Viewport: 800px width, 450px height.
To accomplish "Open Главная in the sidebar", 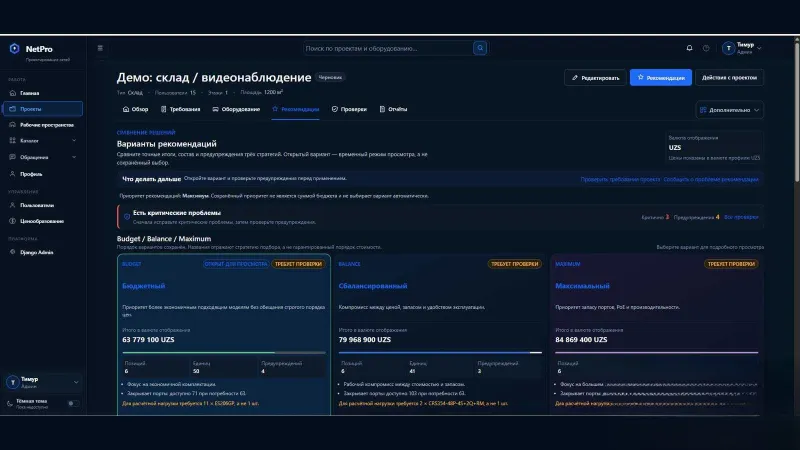I will [43, 93].
